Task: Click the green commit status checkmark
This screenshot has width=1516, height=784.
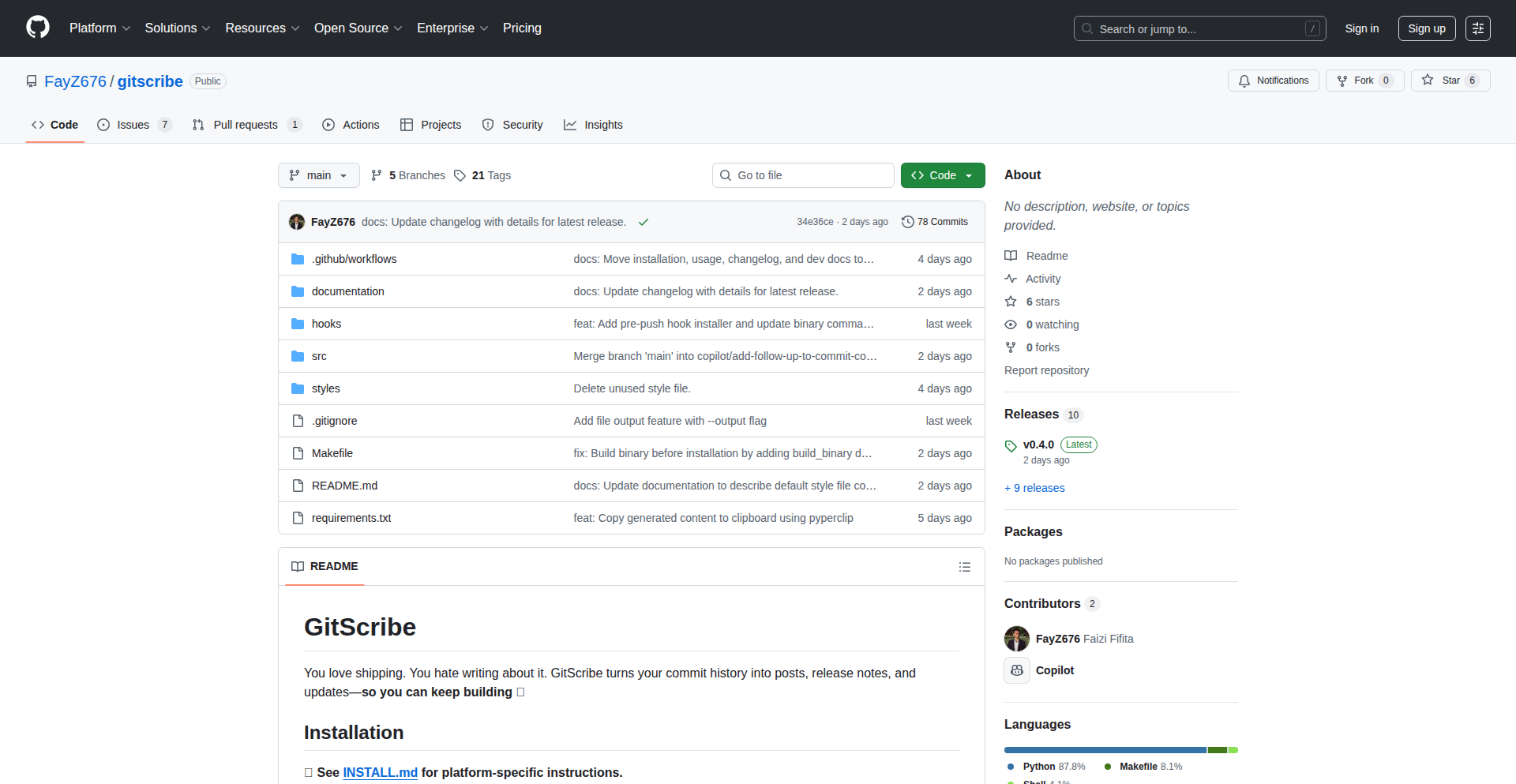Action: (x=644, y=222)
